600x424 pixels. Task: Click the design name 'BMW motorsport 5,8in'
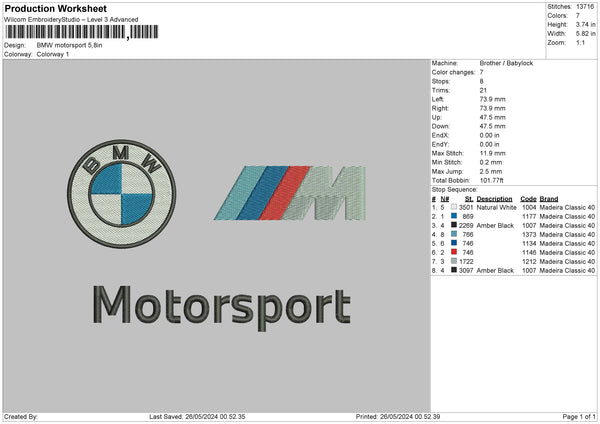pos(69,45)
